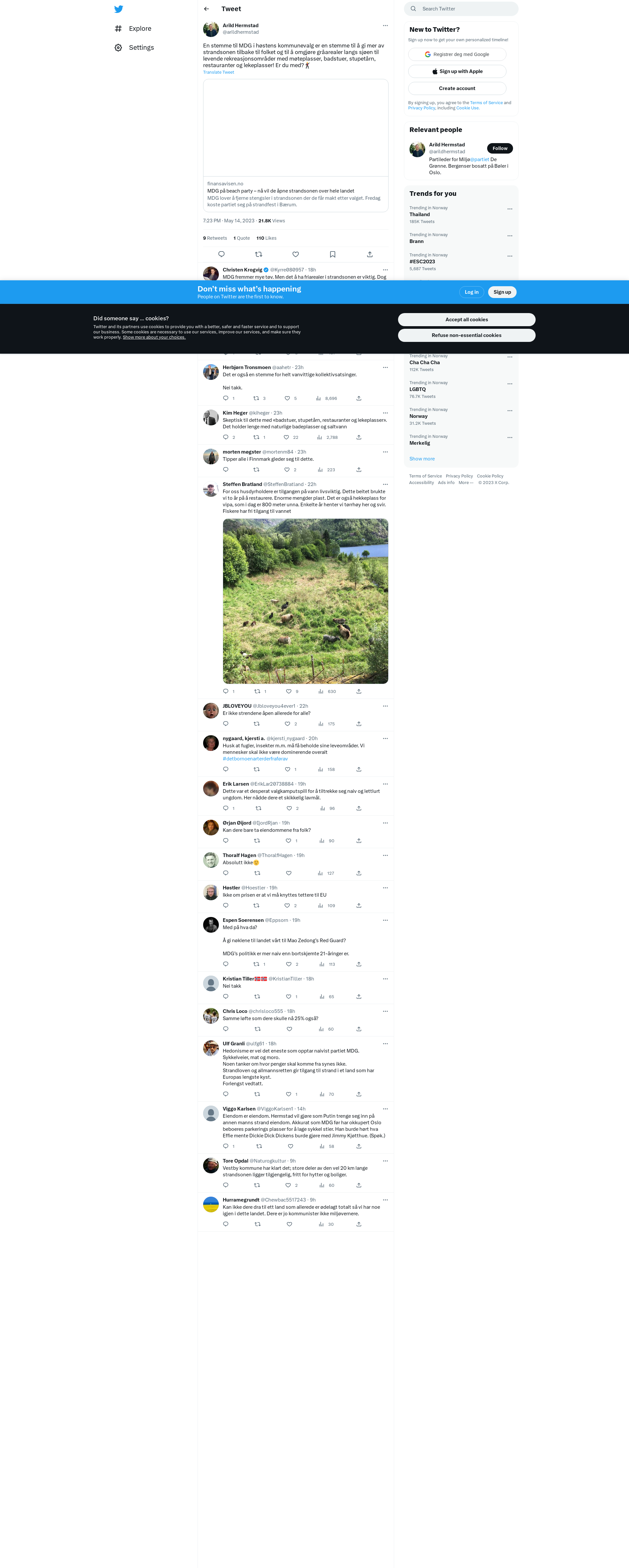Bookmark the main tweet
Screen dimensions: 629x1568
pyautogui.click(x=333, y=254)
